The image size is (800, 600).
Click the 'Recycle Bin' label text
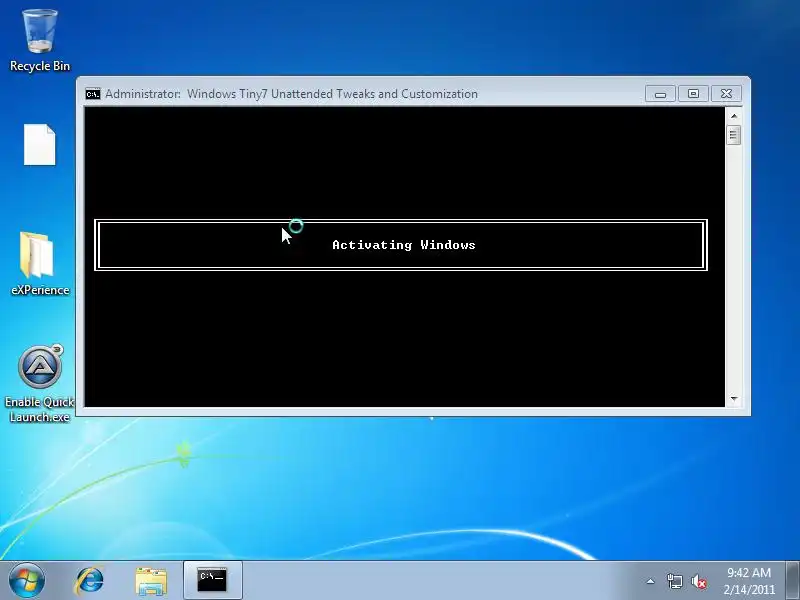click(40, 66)
